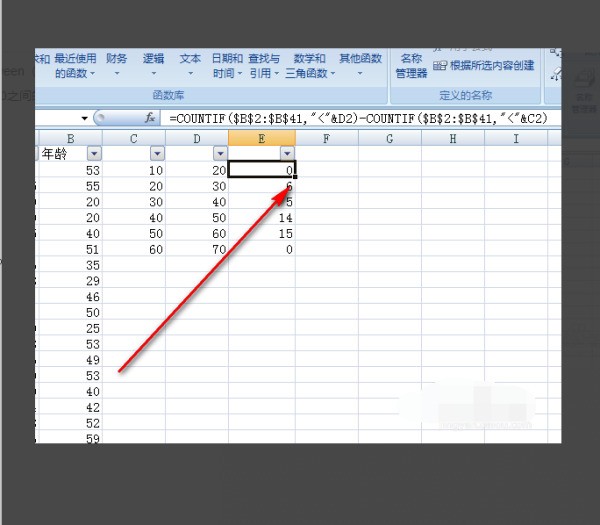Select cell B containing 46
The image size is (600, 525).
70,297
